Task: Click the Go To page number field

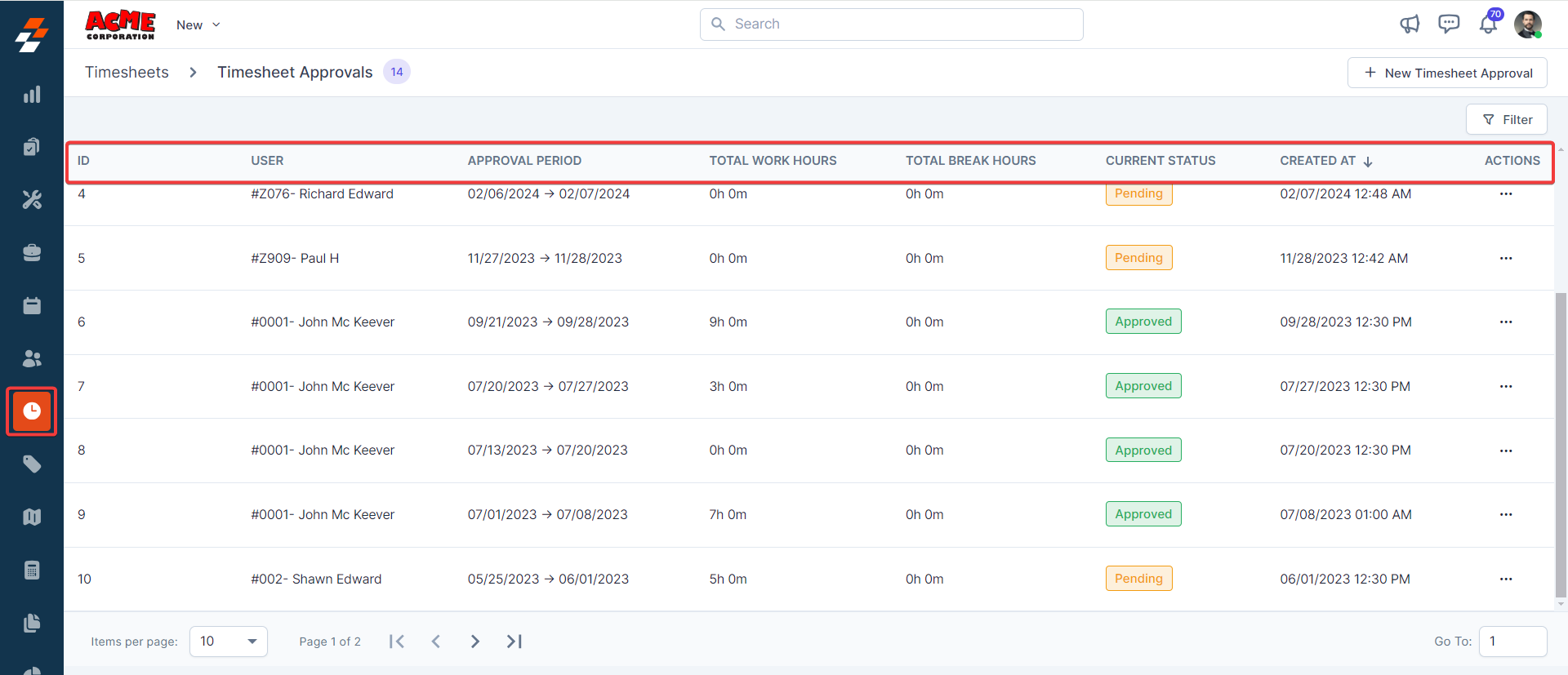Action: tap(1512, 642)
